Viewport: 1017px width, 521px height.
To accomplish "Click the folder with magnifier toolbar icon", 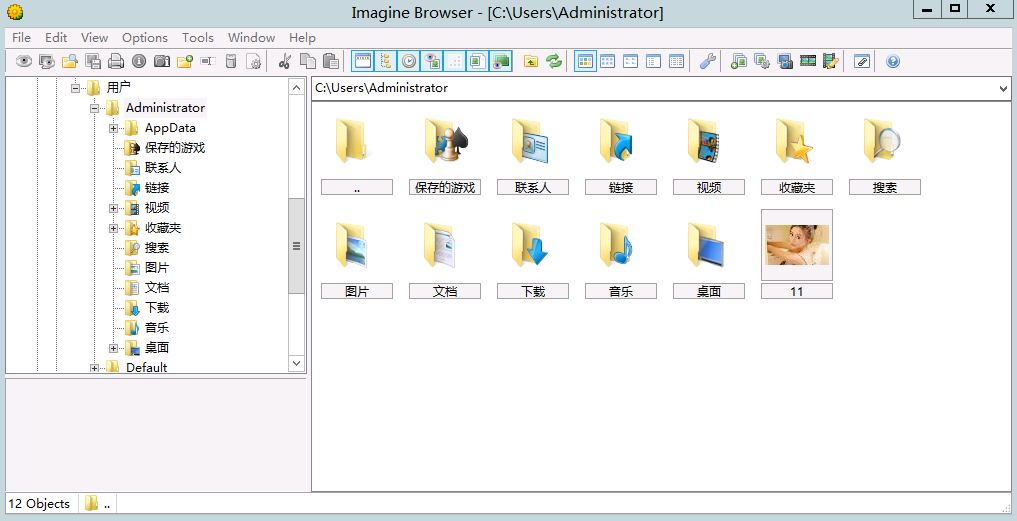I will [x=70, y=62].
